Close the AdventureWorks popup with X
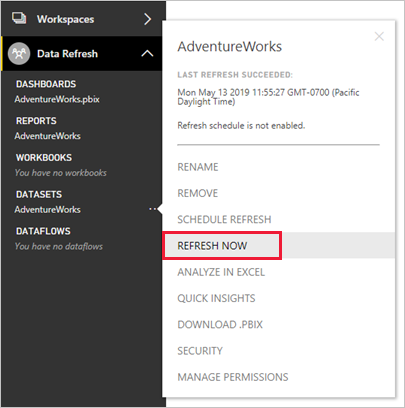 [379, 36]
